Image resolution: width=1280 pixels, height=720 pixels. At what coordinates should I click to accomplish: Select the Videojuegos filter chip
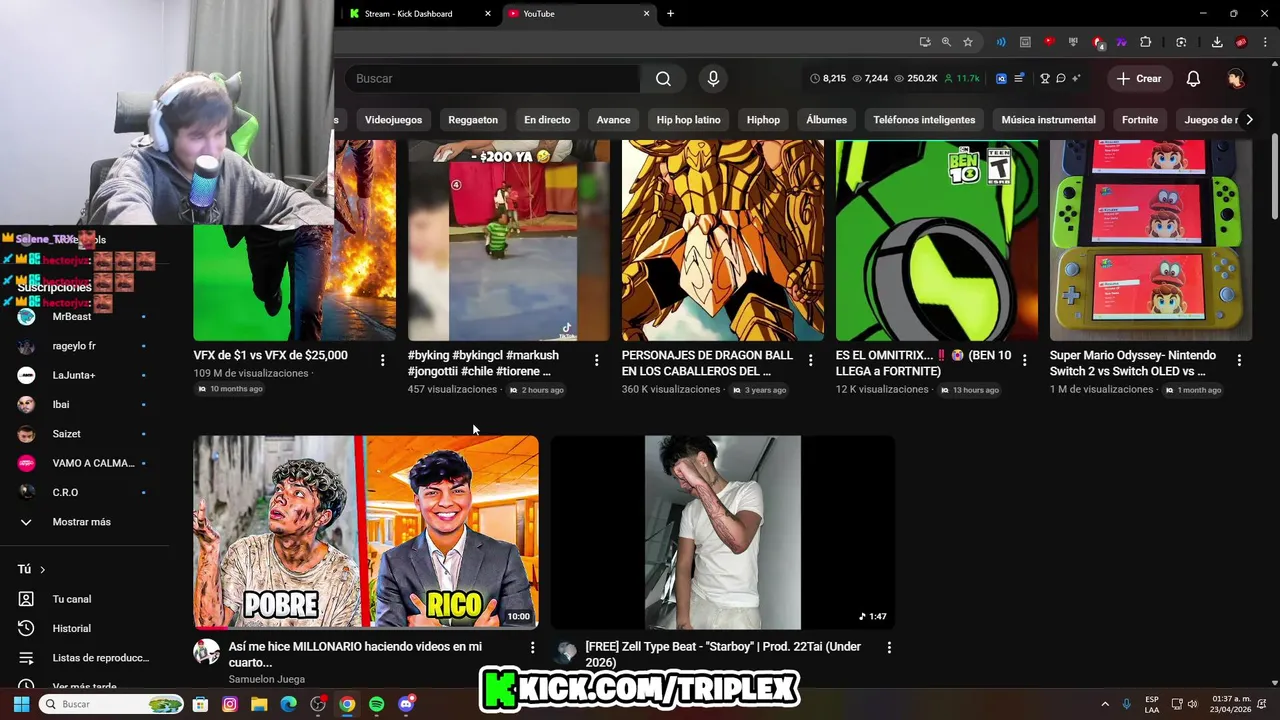[x=393, y=119]
